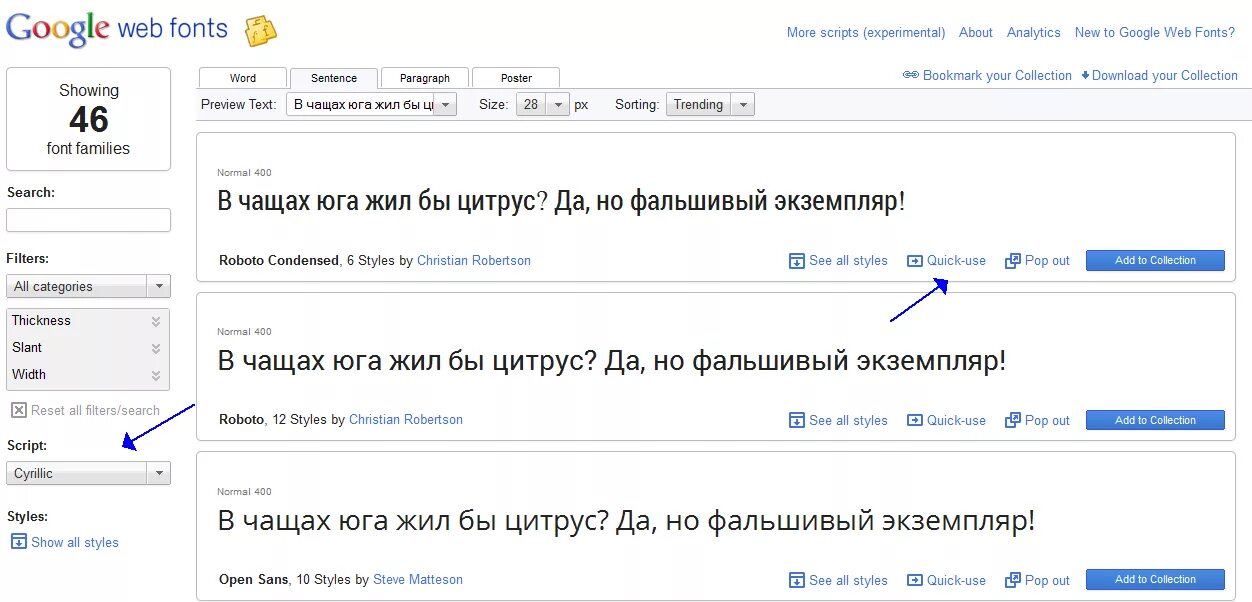Screen dimensions: 1252x602
Task: Click the Quick-use icon for Roboto Condensed
Action: click(x=915, y=261)
